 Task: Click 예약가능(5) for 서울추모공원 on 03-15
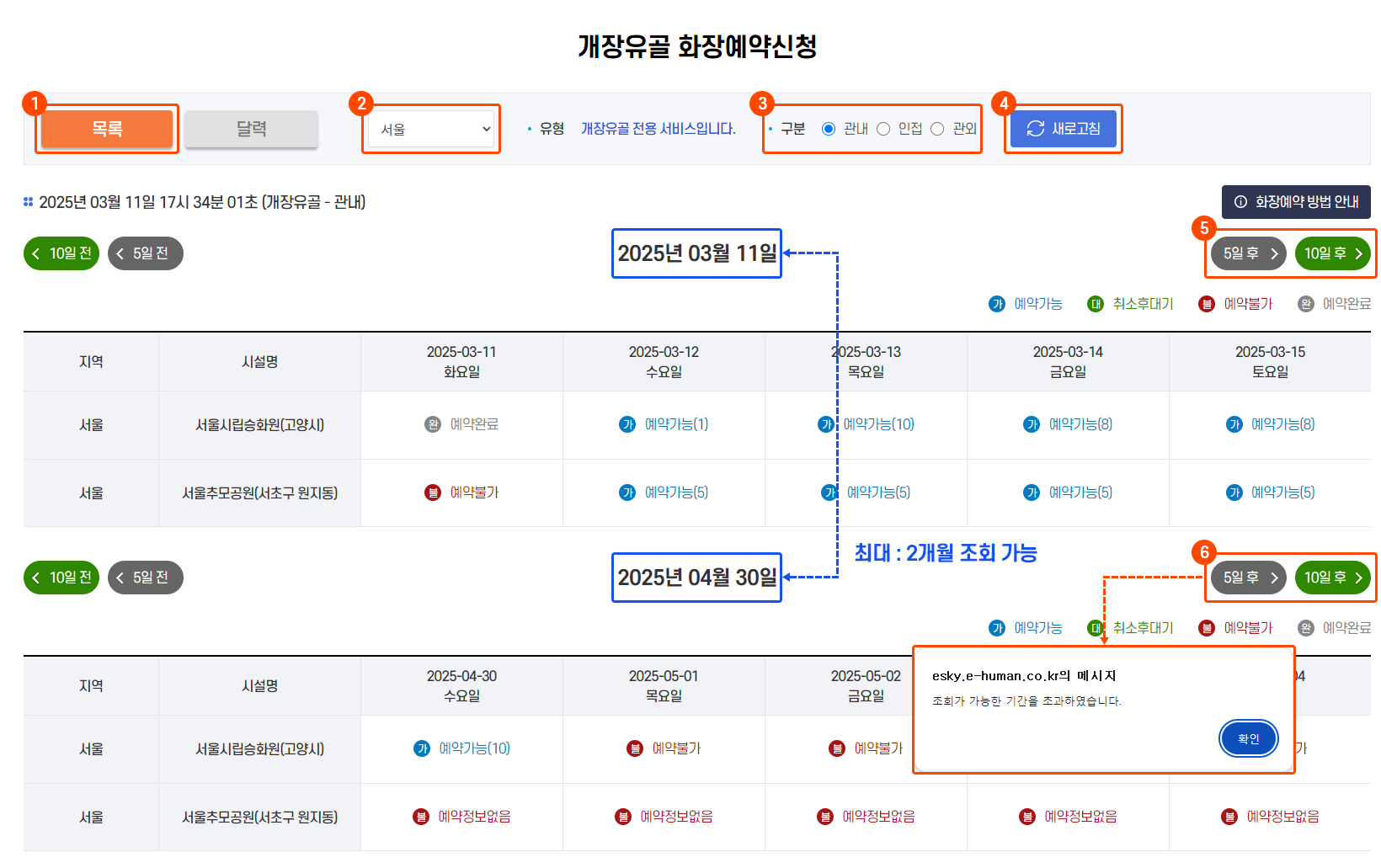pos(1270,493)
